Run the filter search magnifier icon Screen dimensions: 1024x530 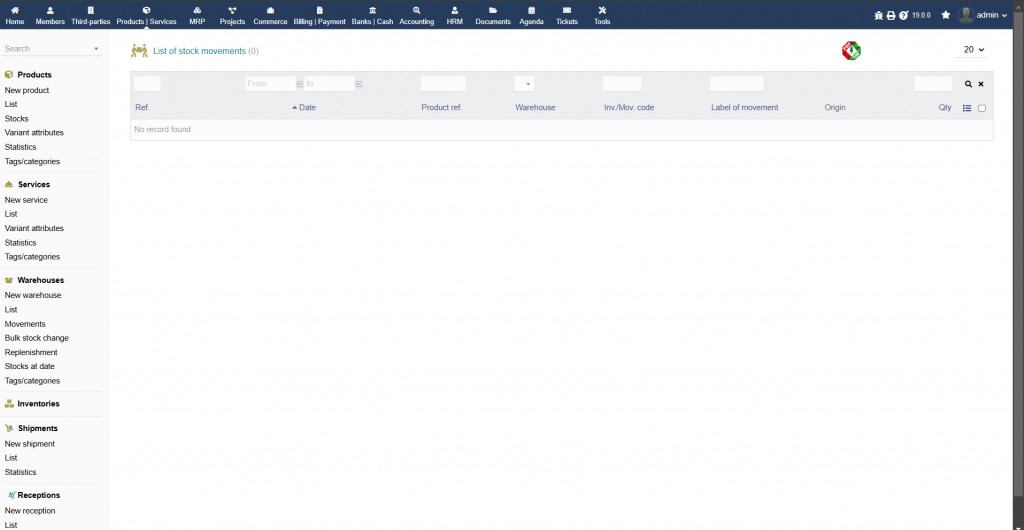click(x=968, y=84)
